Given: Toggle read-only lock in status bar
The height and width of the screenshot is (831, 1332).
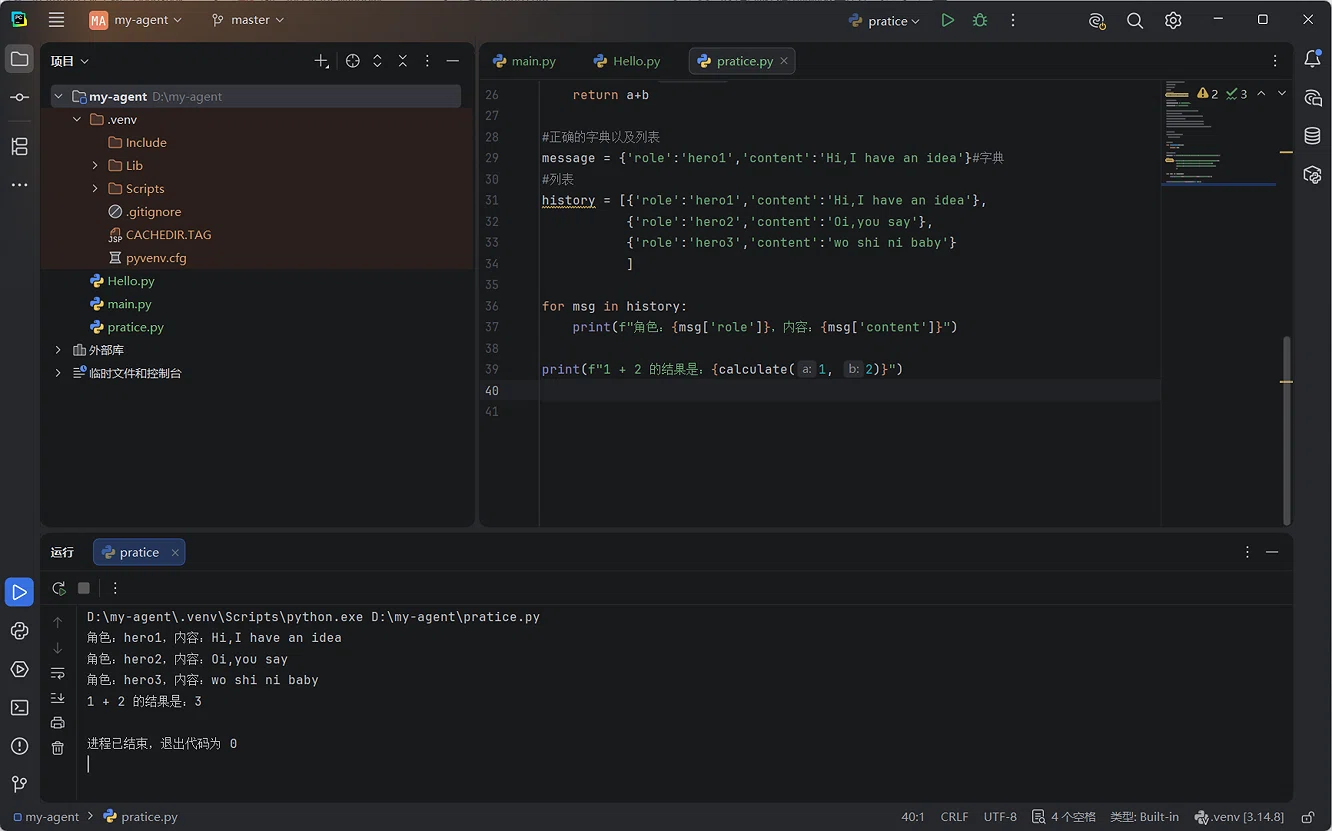Looking at the screenshot, I should coord(1308,817).
